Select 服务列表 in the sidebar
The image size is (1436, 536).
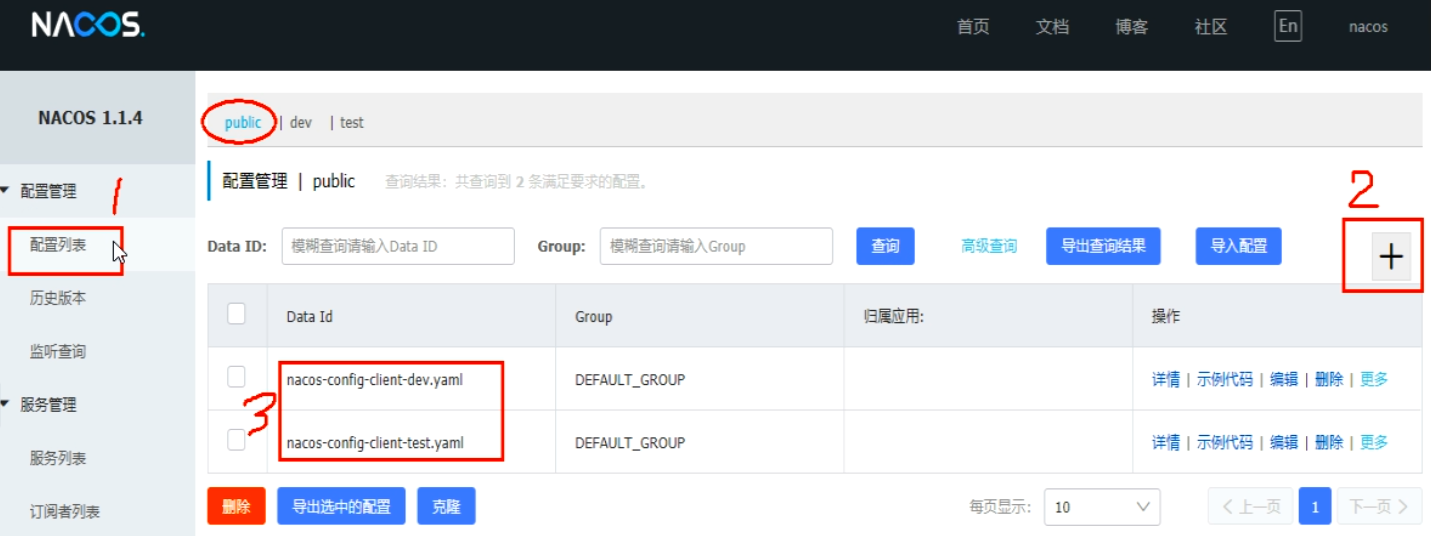[x=58, y=458]
